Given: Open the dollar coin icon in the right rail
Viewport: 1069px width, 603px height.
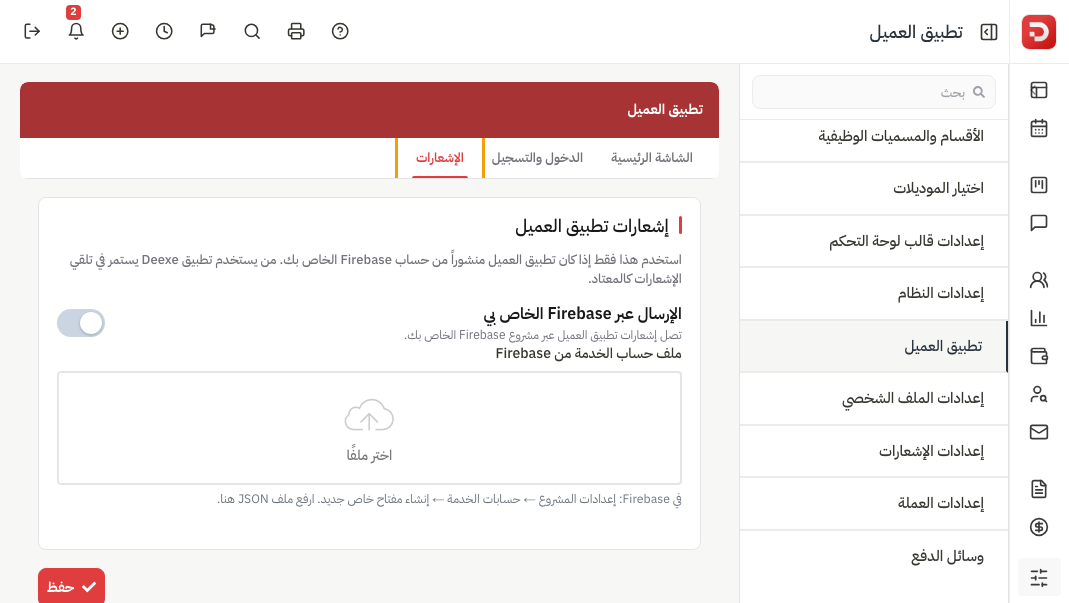Looking at the screenshot, I should [1038, 527].
